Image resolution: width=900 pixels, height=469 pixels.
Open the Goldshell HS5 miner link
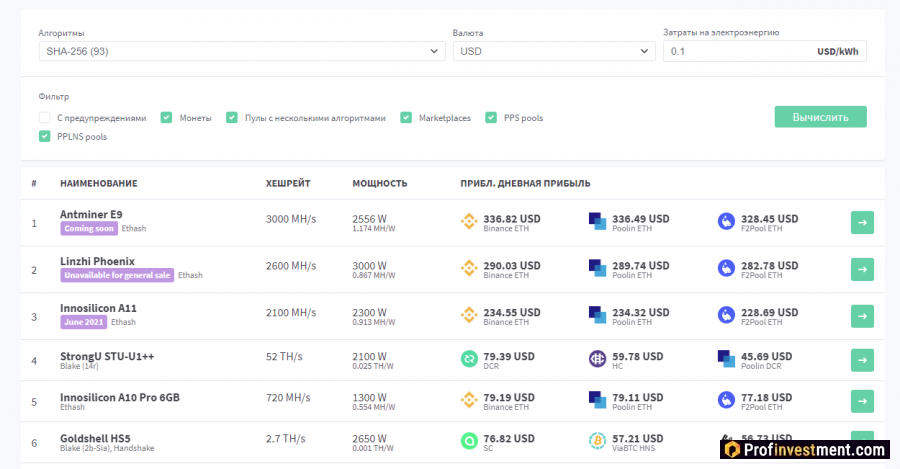(x=95, y=439)
